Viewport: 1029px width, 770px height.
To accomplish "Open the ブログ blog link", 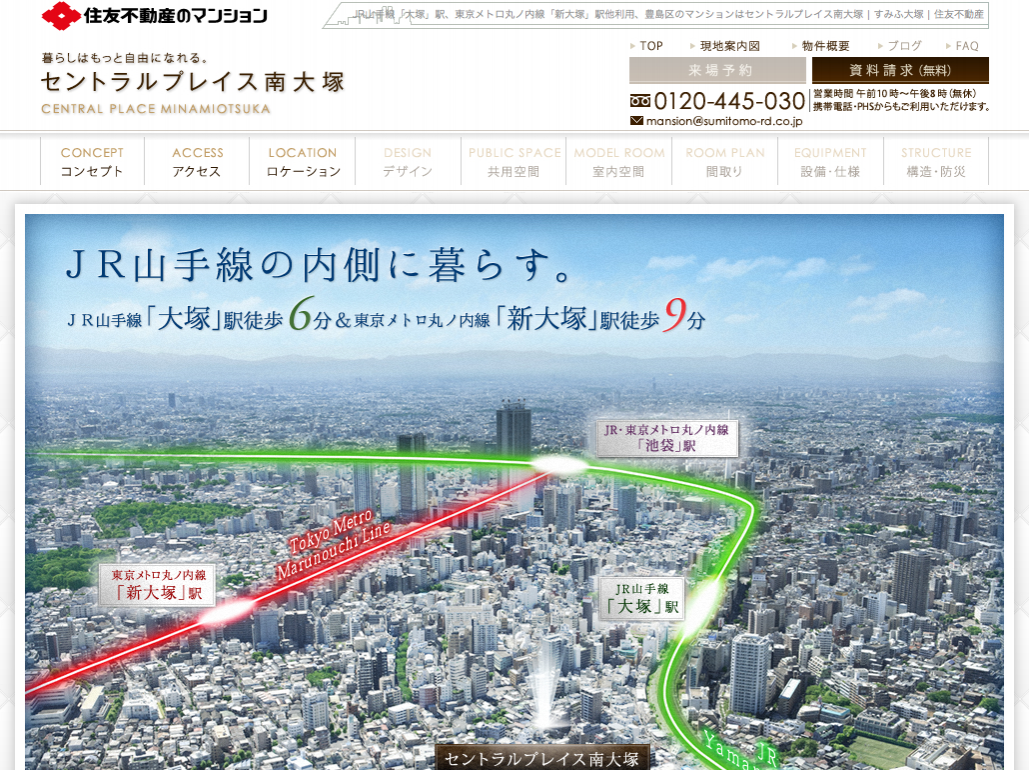I will [x=904, y=46].
